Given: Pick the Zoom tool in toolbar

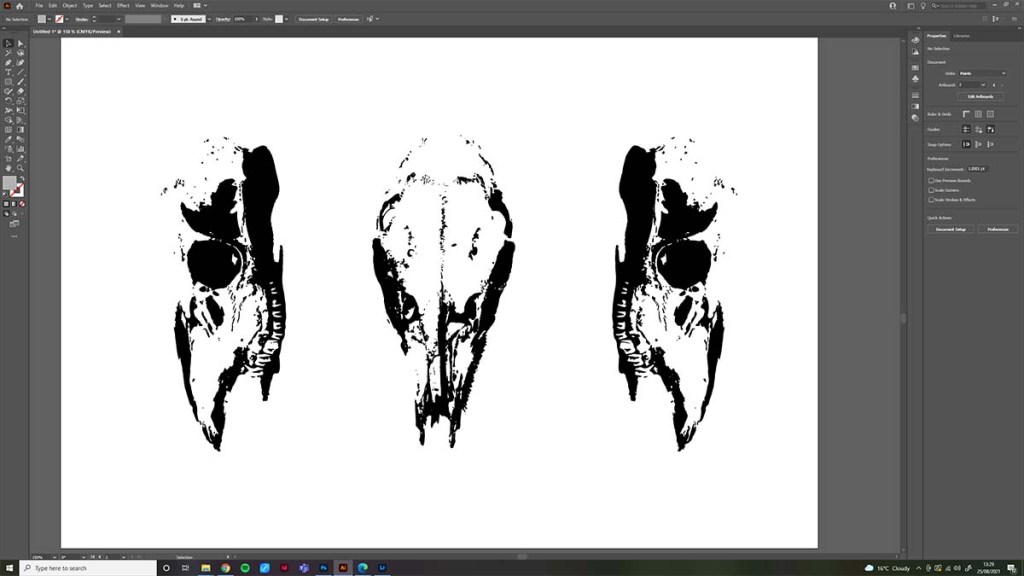Looking at the screenshot, I should [20, 167].
